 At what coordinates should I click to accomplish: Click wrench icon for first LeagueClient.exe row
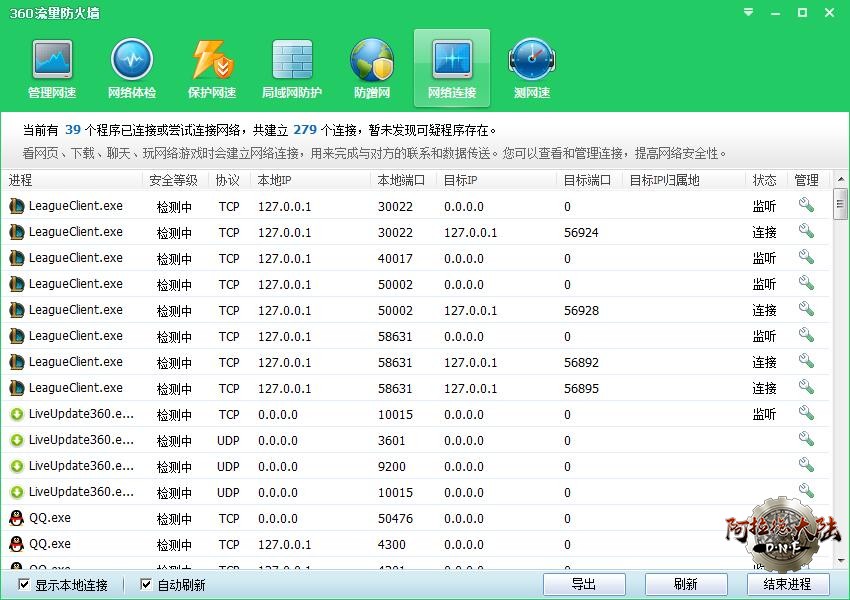805,206
